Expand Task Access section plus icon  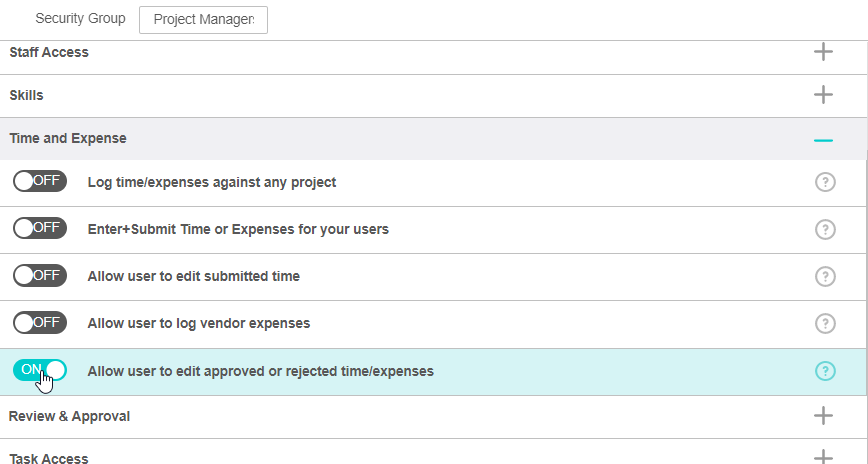[823, 456]
